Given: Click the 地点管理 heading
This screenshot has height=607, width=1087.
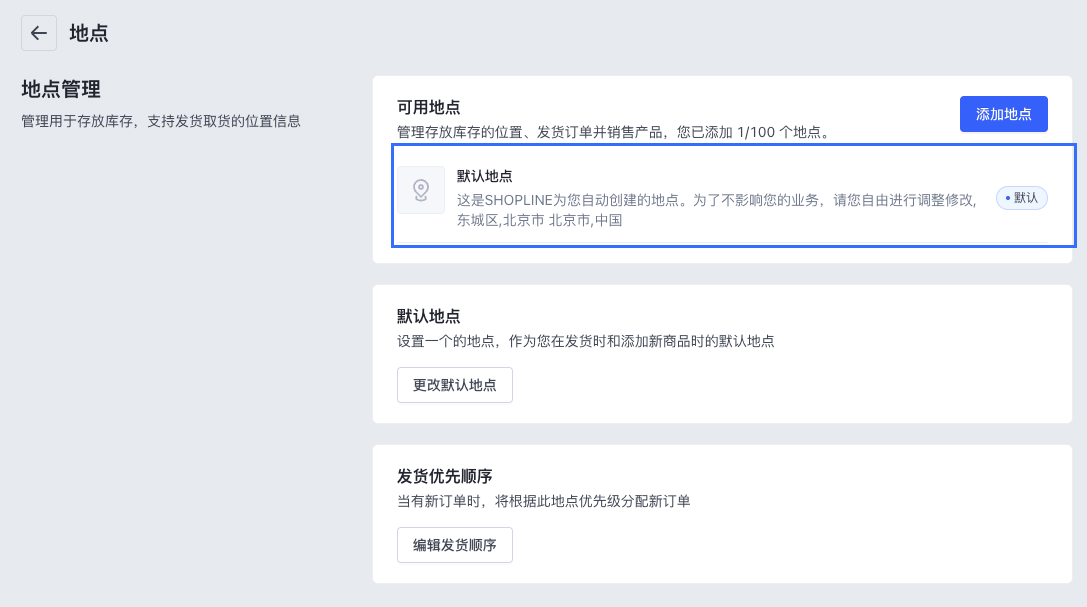Looking at the screenshot, I should coord(61,90).
